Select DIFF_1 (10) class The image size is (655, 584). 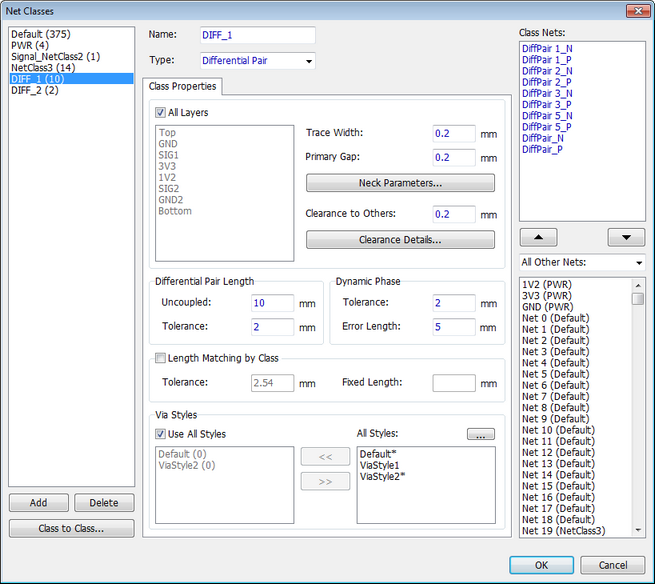coord(71,79)
